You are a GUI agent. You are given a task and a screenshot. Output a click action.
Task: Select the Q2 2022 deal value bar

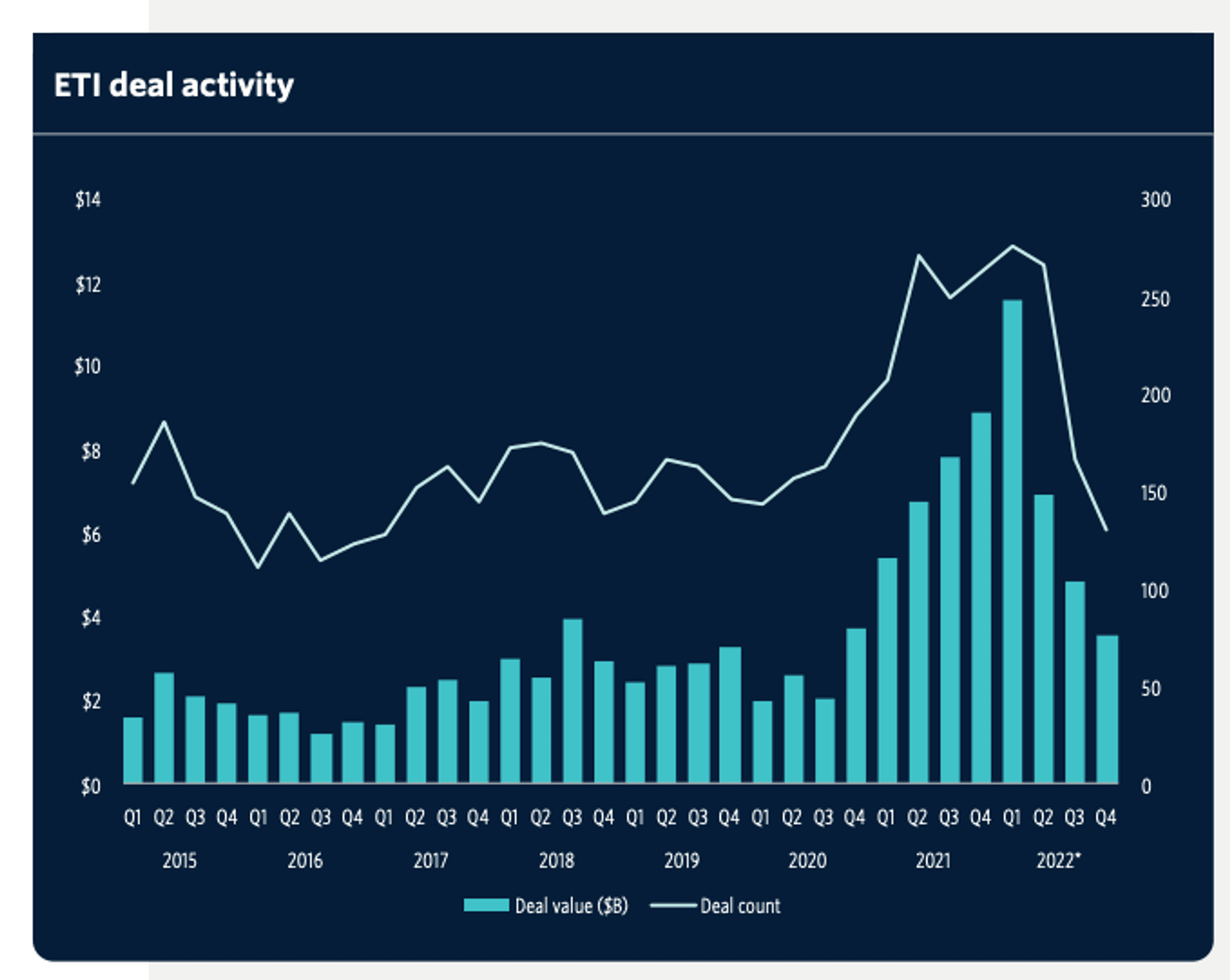[x=1044, y=639]
